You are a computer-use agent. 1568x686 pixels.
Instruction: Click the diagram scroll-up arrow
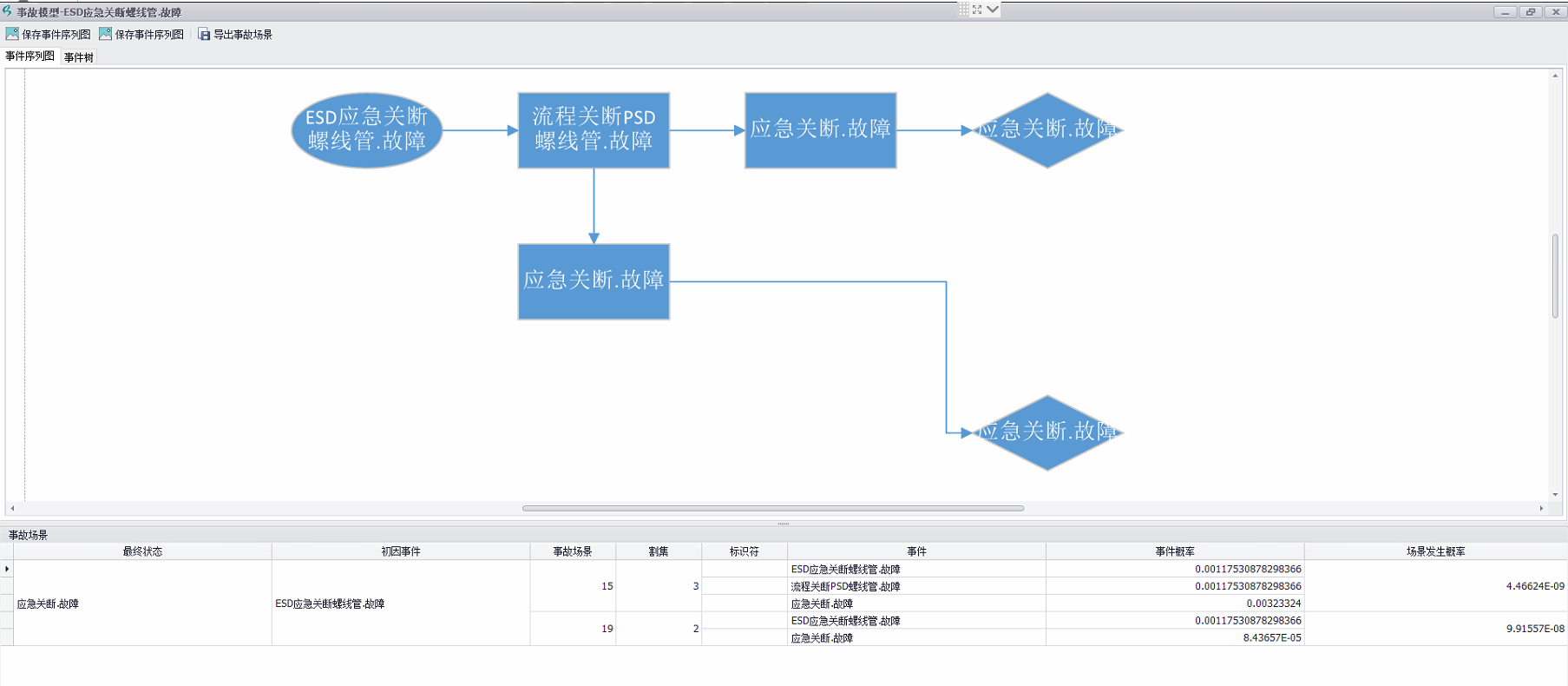coord(1555,76)
